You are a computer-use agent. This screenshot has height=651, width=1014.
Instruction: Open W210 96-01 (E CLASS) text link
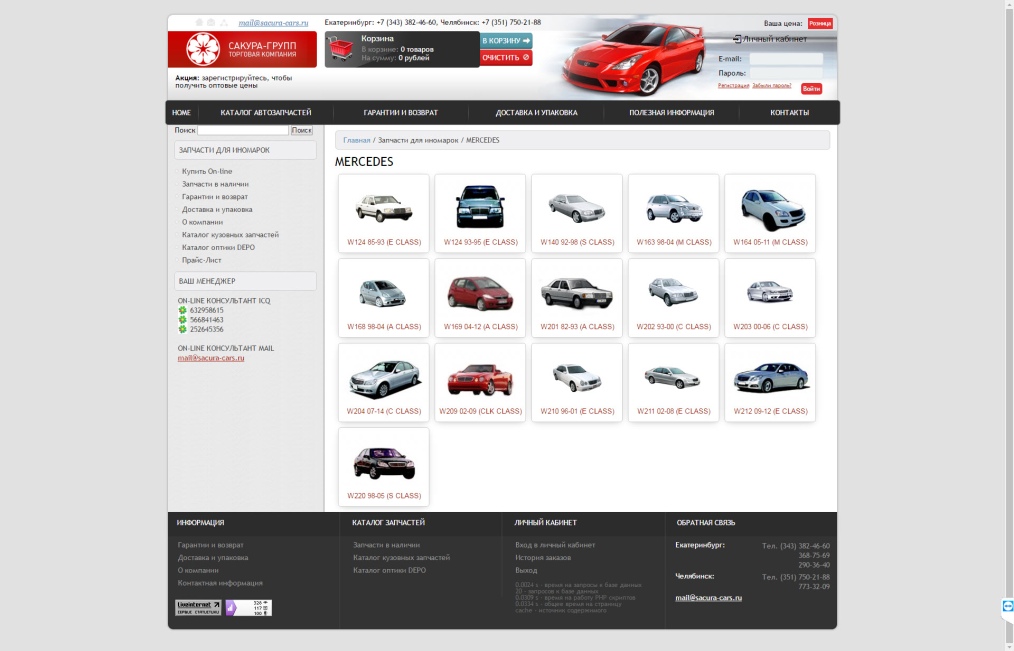pos(577,411)
